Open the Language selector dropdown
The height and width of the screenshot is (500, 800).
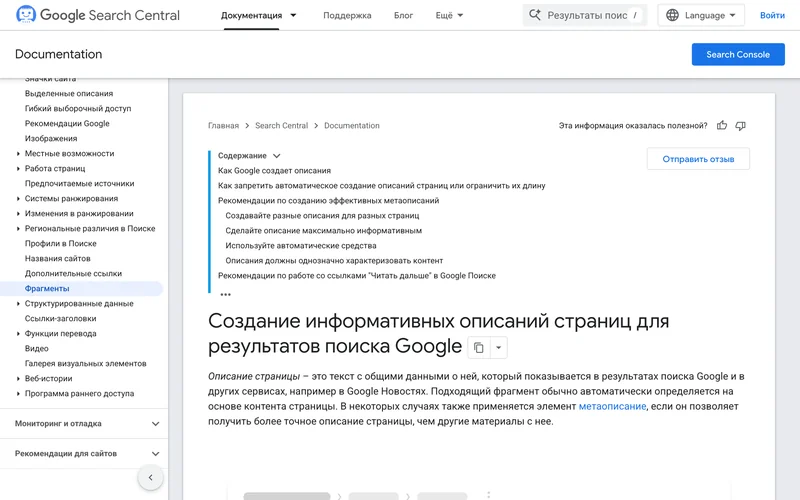pyautogui.click(x=701, y=15)
